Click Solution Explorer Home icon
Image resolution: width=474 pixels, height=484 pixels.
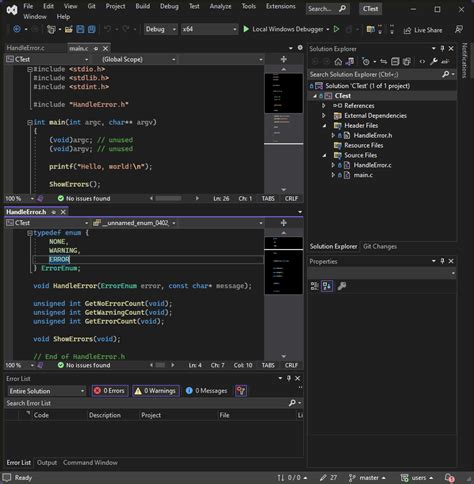(338, 62)
